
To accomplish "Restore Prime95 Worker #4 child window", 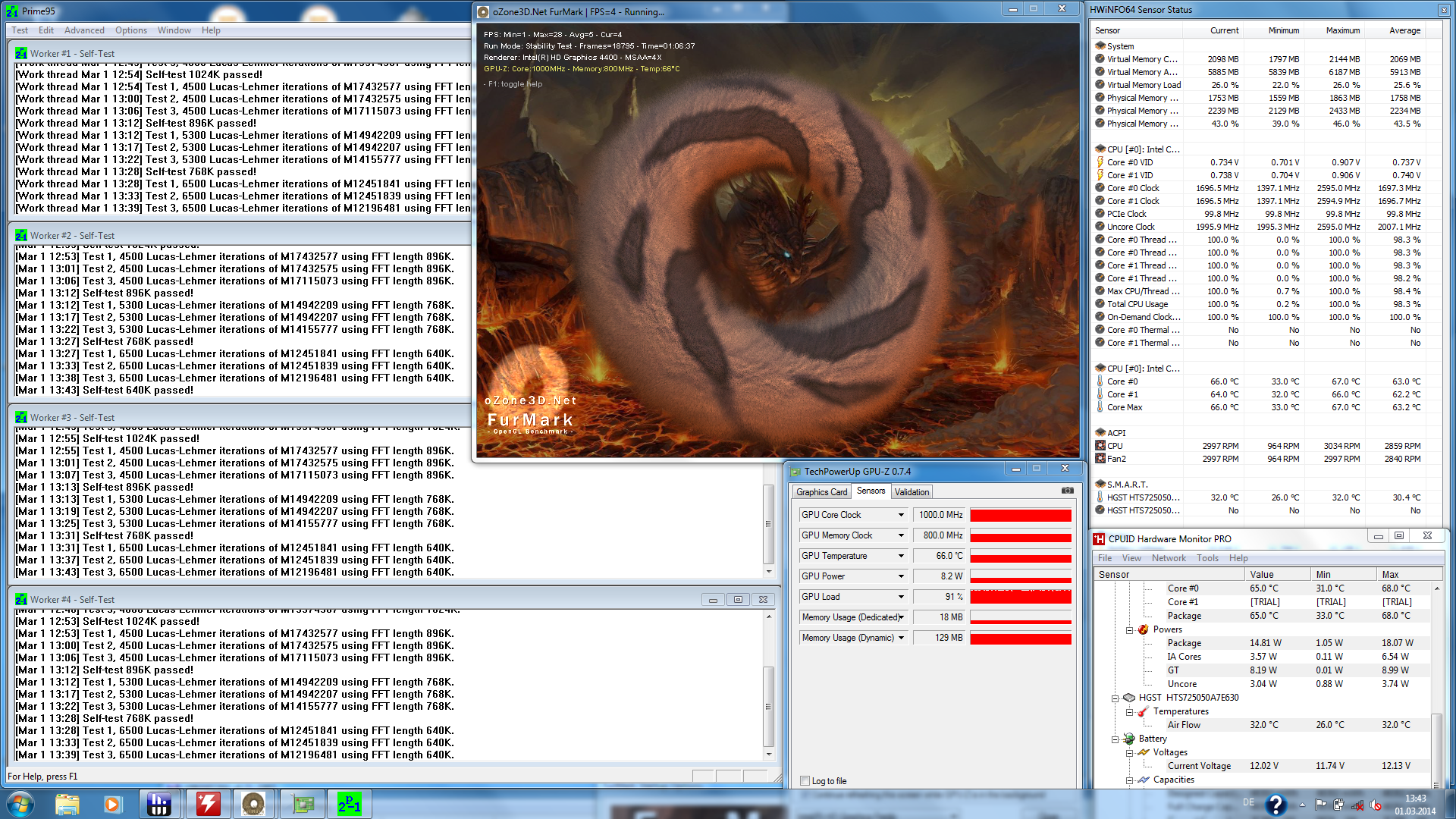I will tap(738, 600).
